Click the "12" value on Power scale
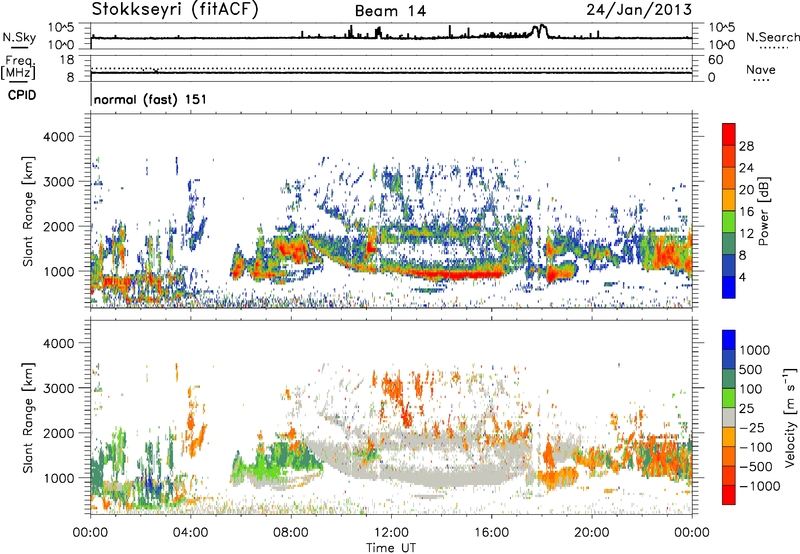Viewport: 800px width, 554px height. click(746, 234)
